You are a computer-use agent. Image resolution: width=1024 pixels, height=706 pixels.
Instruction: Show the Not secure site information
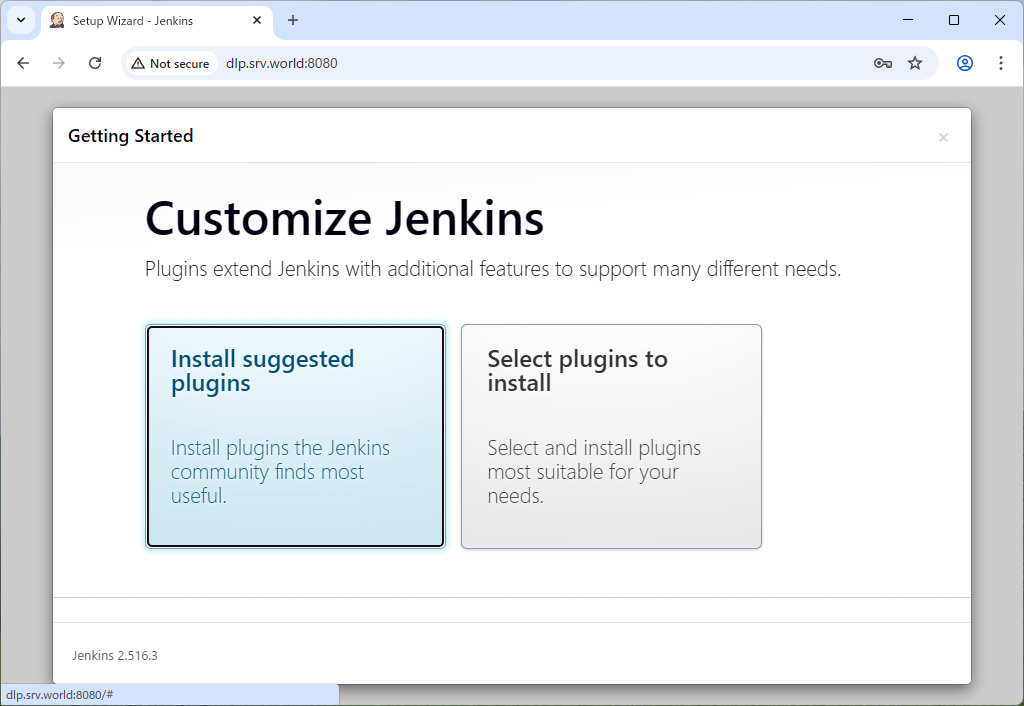click(170, 63)
